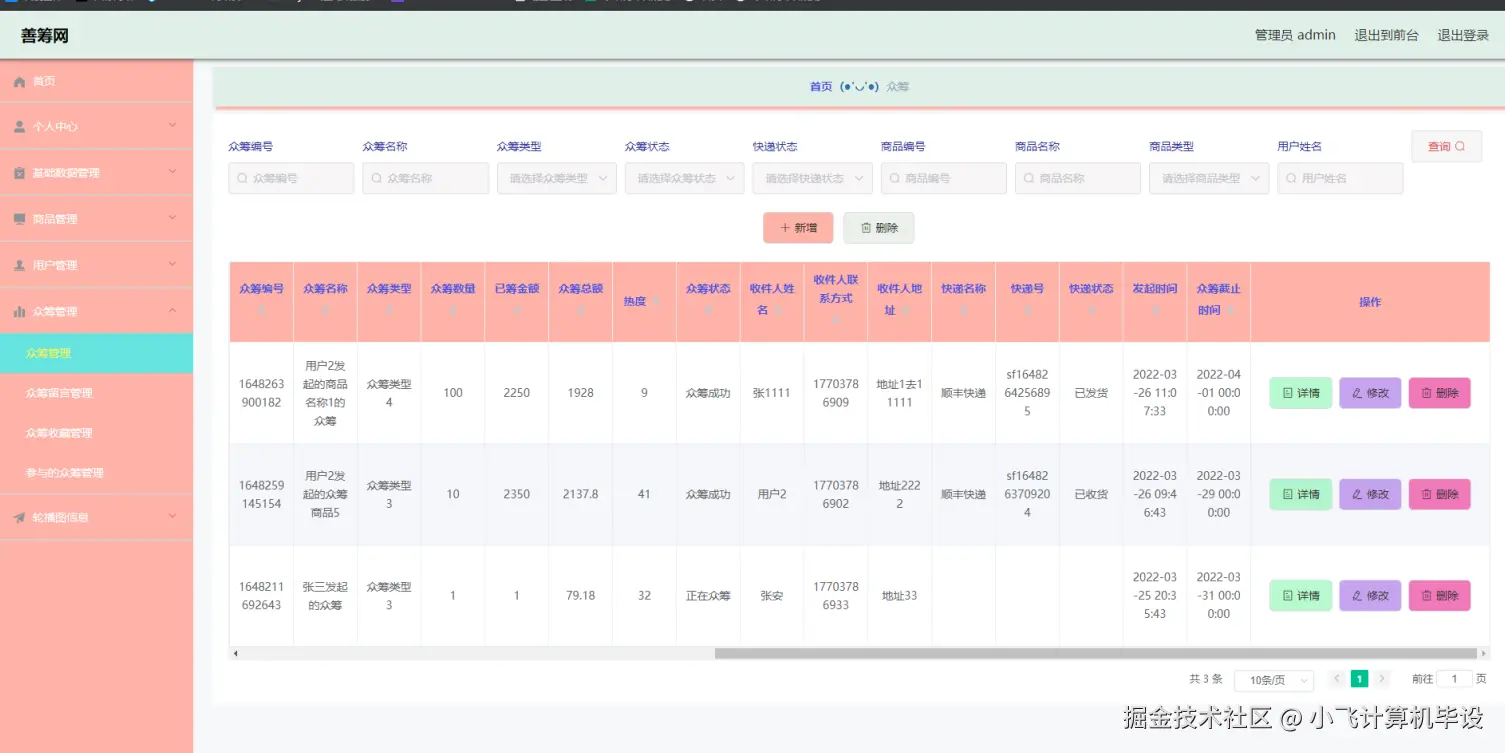Click 修改 for row 1648211692643
Image resolution: width=1505 pixels, height=753 pixels.
1370,595
